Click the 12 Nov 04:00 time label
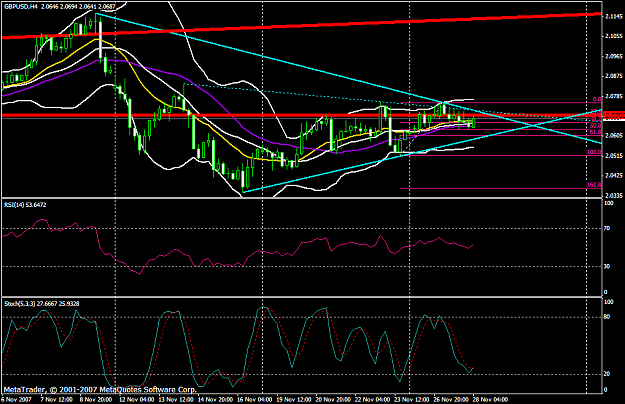 [137, 400]
